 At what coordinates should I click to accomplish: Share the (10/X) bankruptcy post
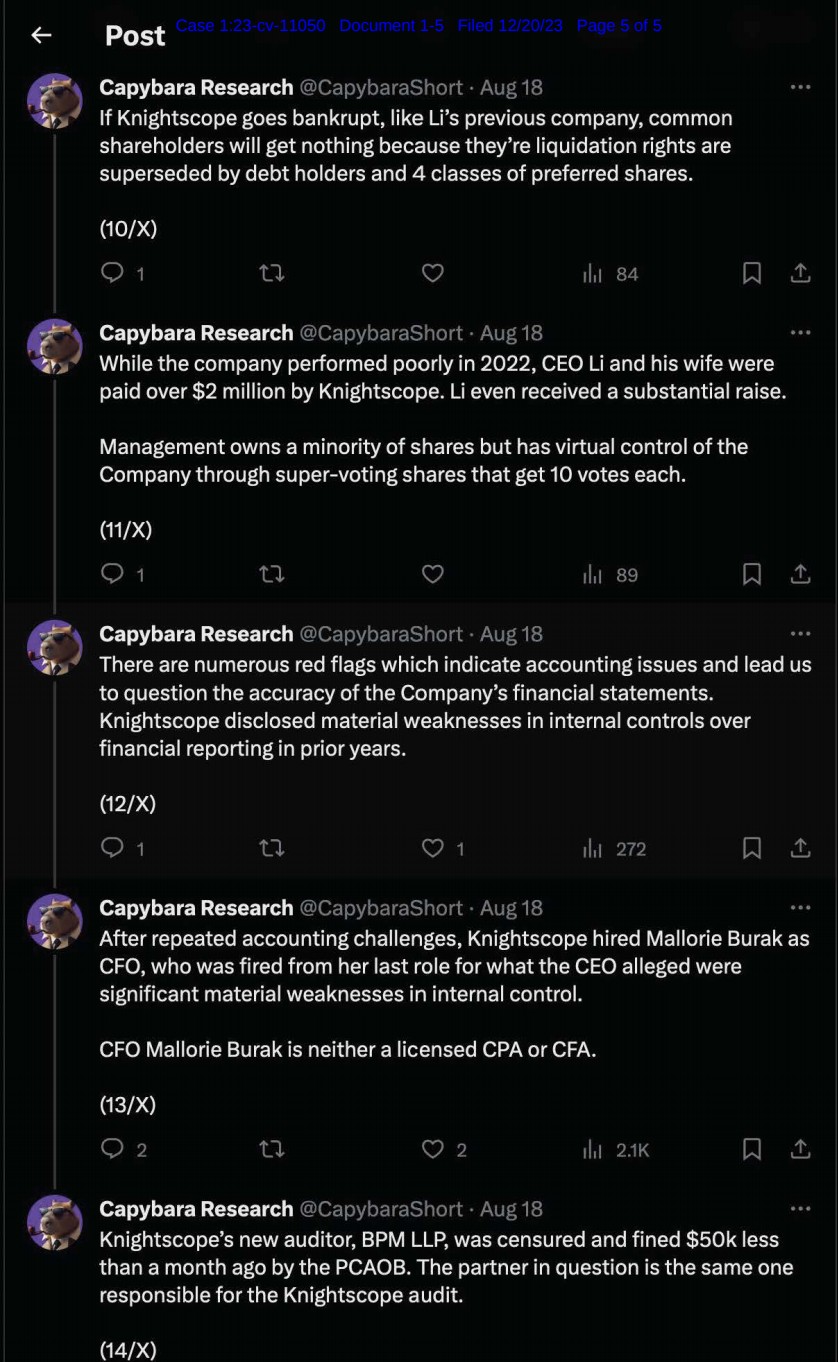pos(800,273)
